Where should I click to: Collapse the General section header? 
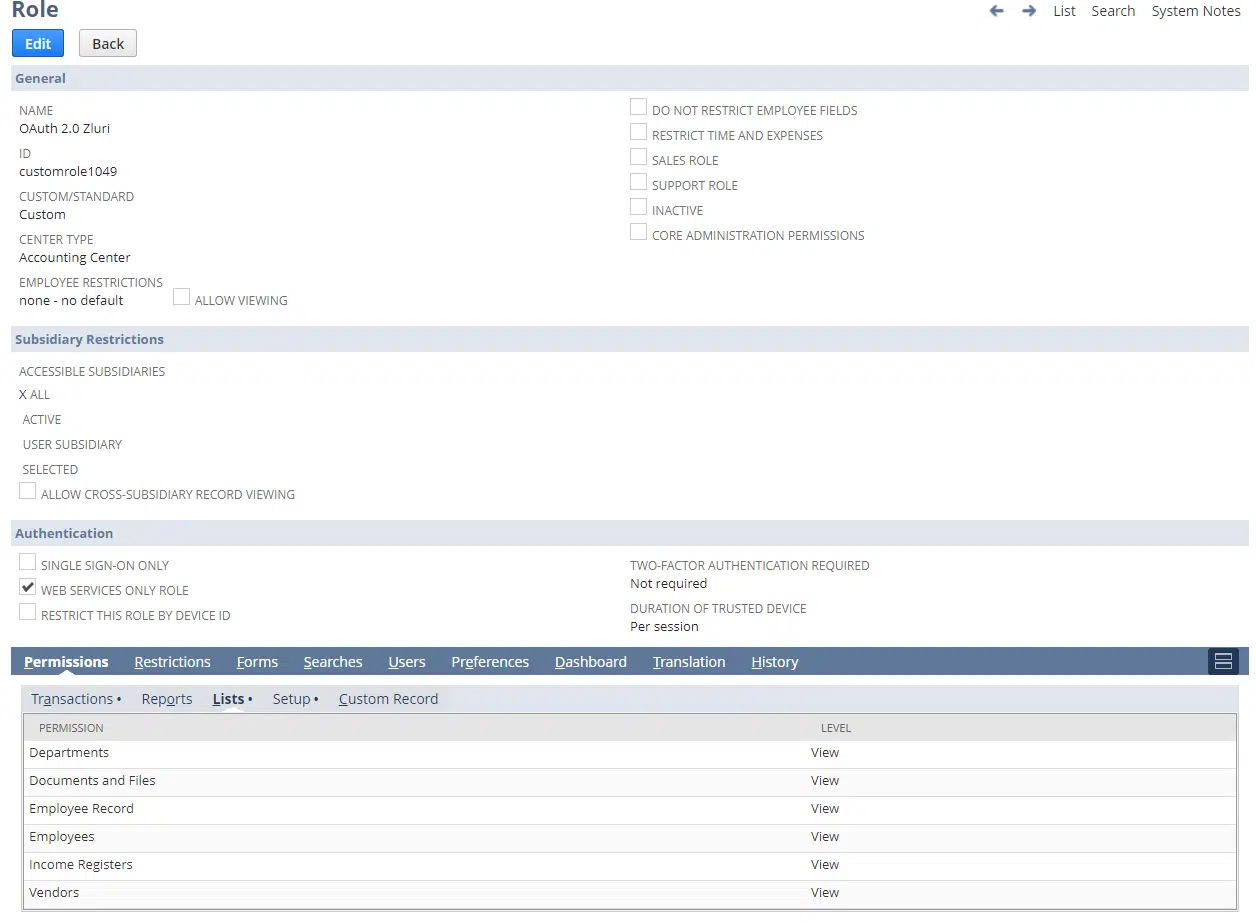(41, 78)
